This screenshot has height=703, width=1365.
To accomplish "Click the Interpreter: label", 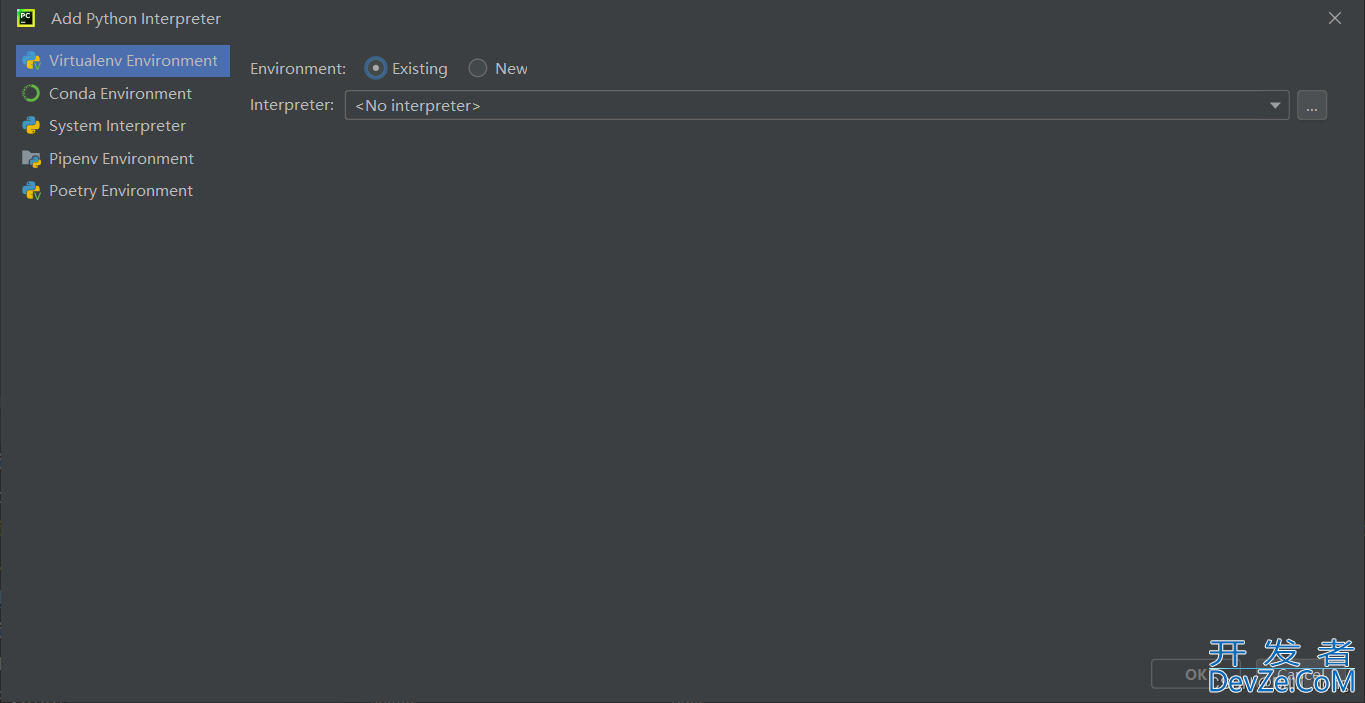I will pos(292,105).
